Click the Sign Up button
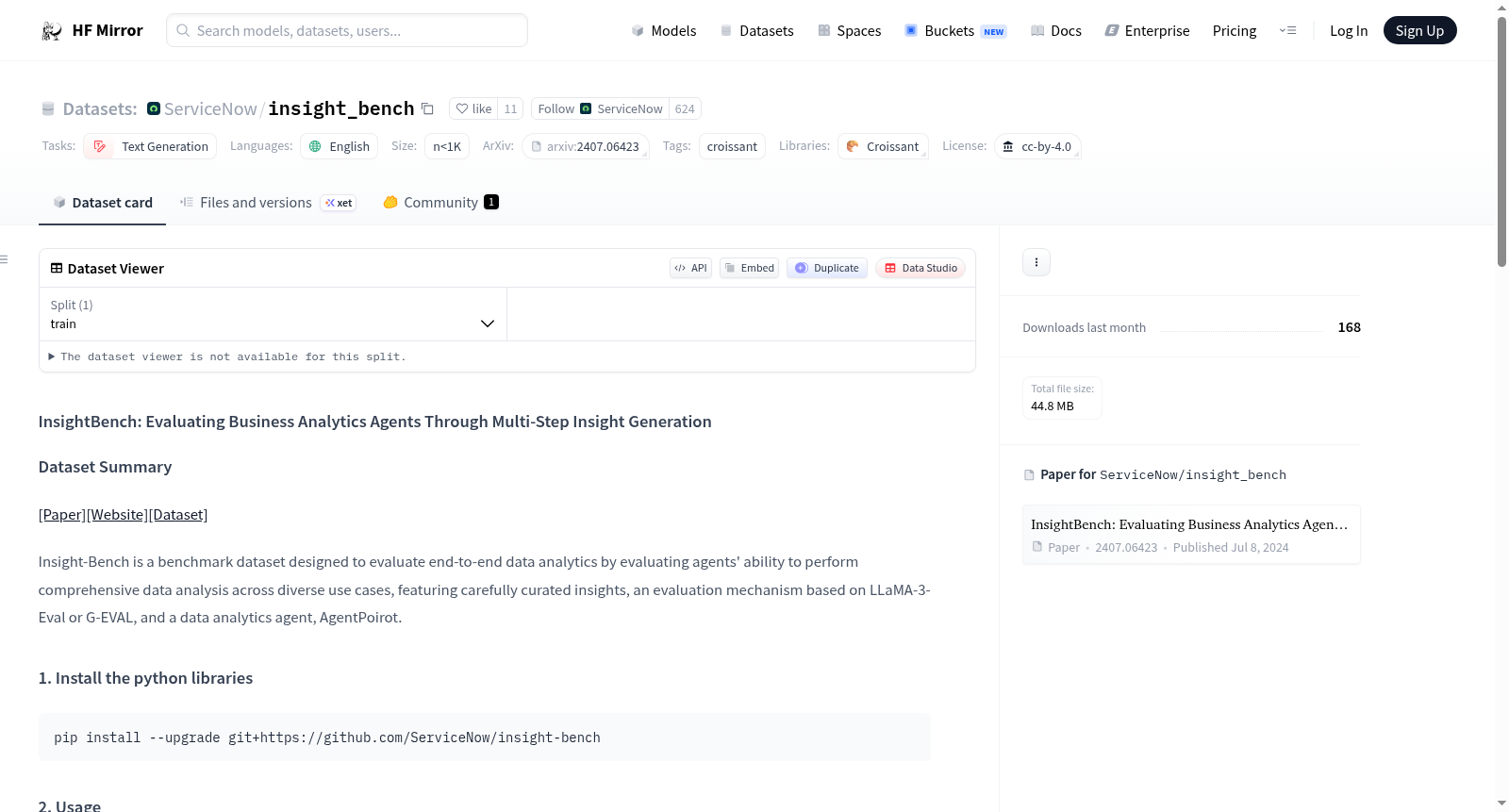Viewport: 1509px width, 812px height. pyautogui.click(x=1419, y=31)
